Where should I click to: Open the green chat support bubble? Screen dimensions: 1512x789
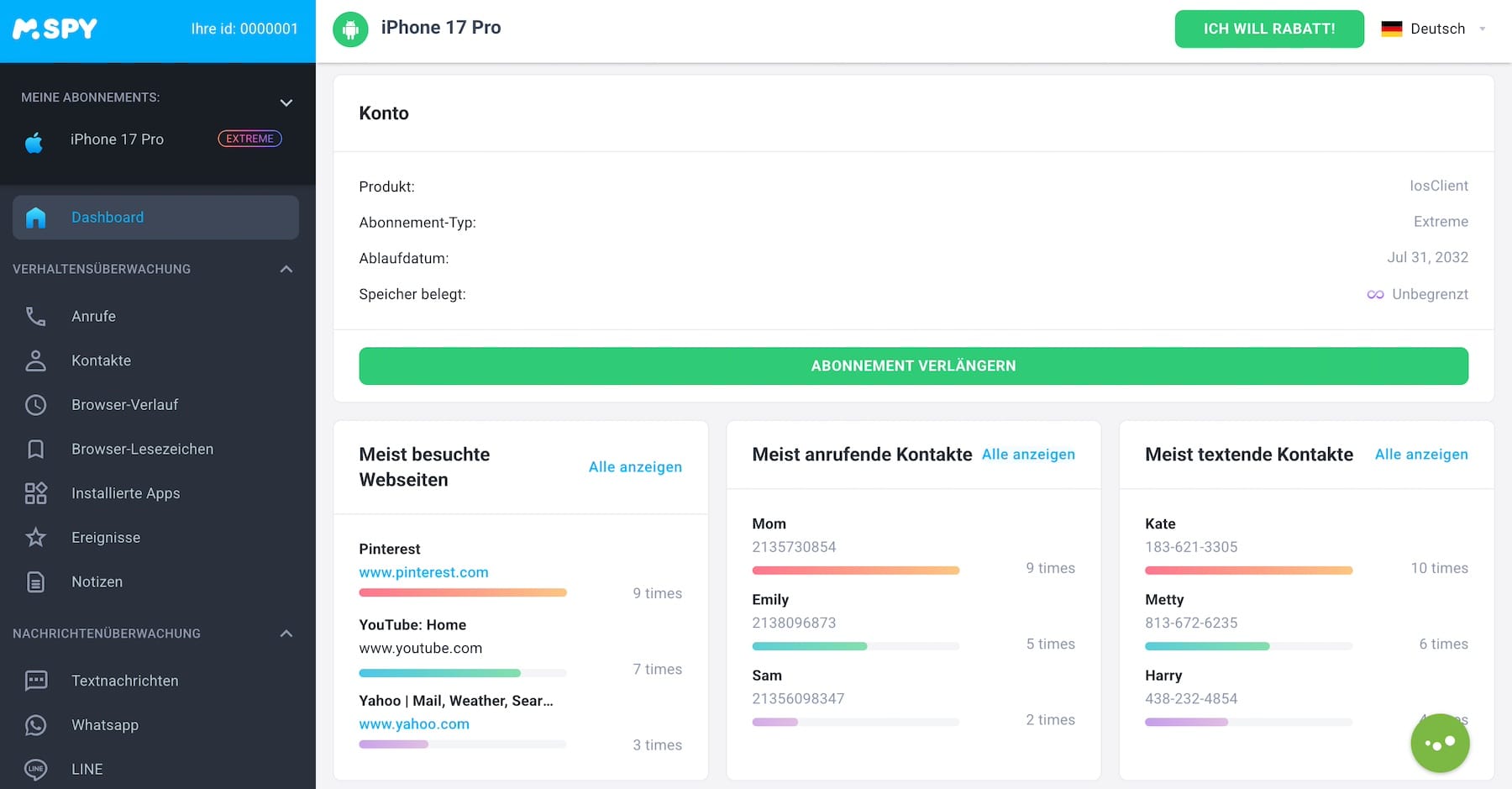pos(1440,744)
